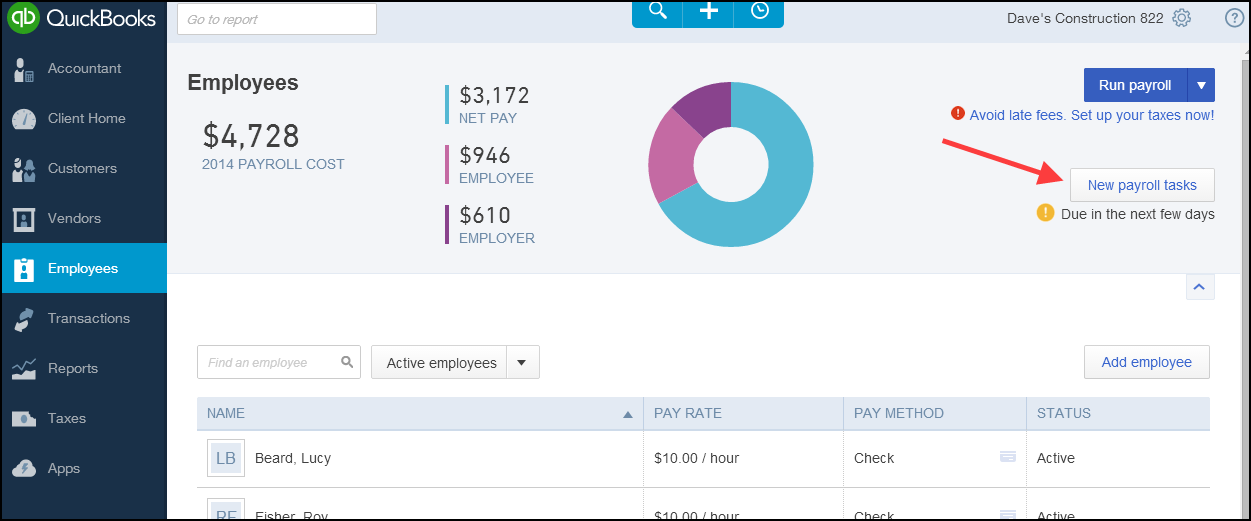Viewport: 1251px width, 521px height.
Task: Click New payroll tasks button
Action: pyautogui.click(x=1142, y=185)
